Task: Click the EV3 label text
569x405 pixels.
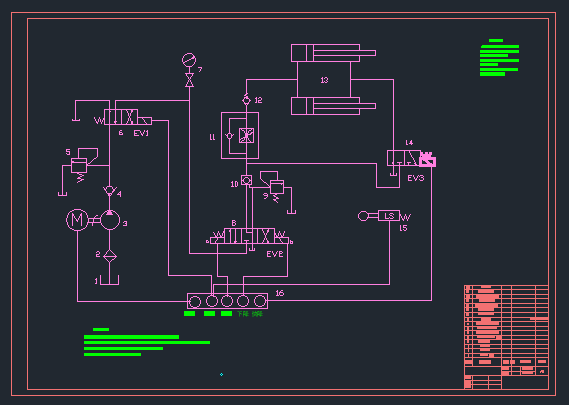Action: (x=416, y=178)
